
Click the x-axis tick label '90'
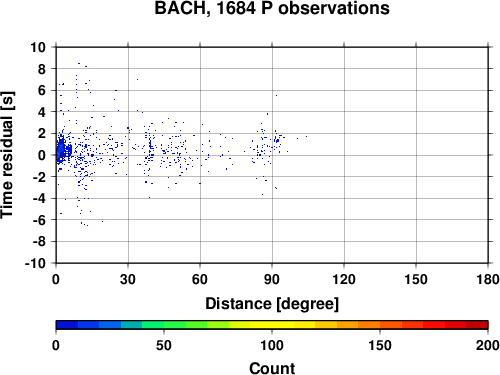(x=272, y=279)
